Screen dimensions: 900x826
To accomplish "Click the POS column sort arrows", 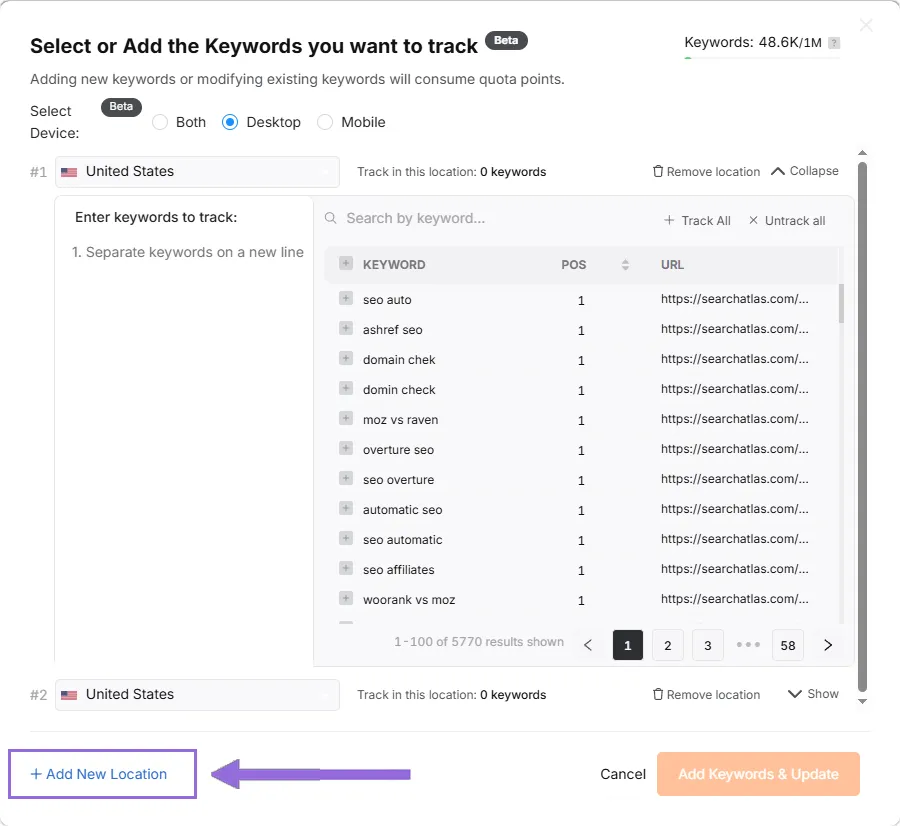I will [625, 265].
